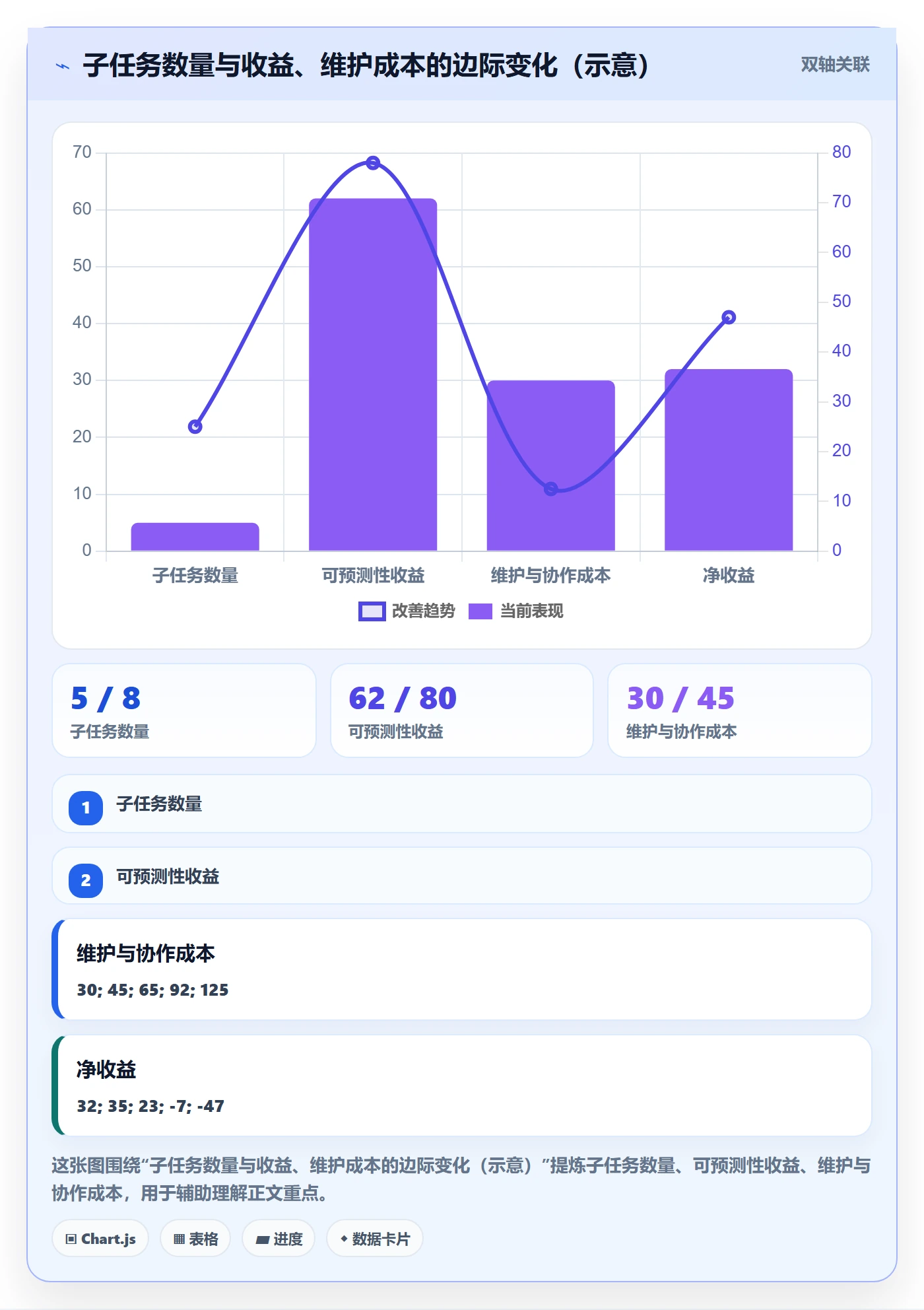The image size is (924, 1310).
Task: Click the Chart.js tag
Action: 100,1239
